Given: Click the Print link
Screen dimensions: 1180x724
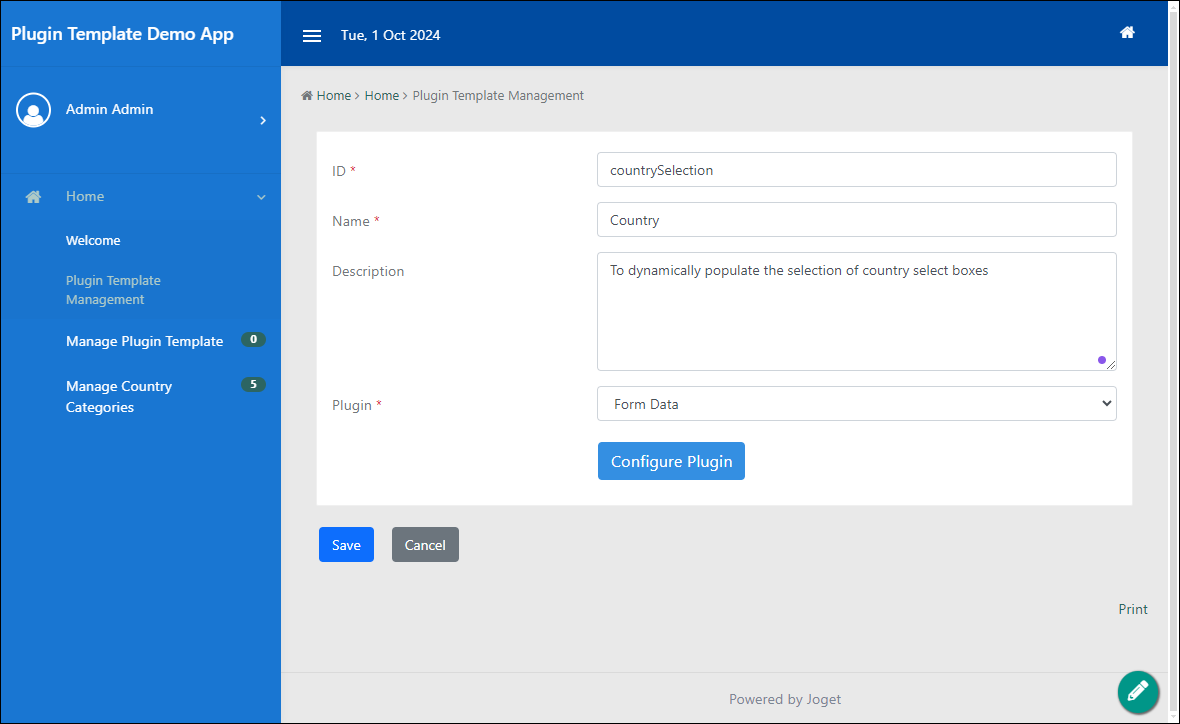Looking at the screenshot, I should point(1133,609).
